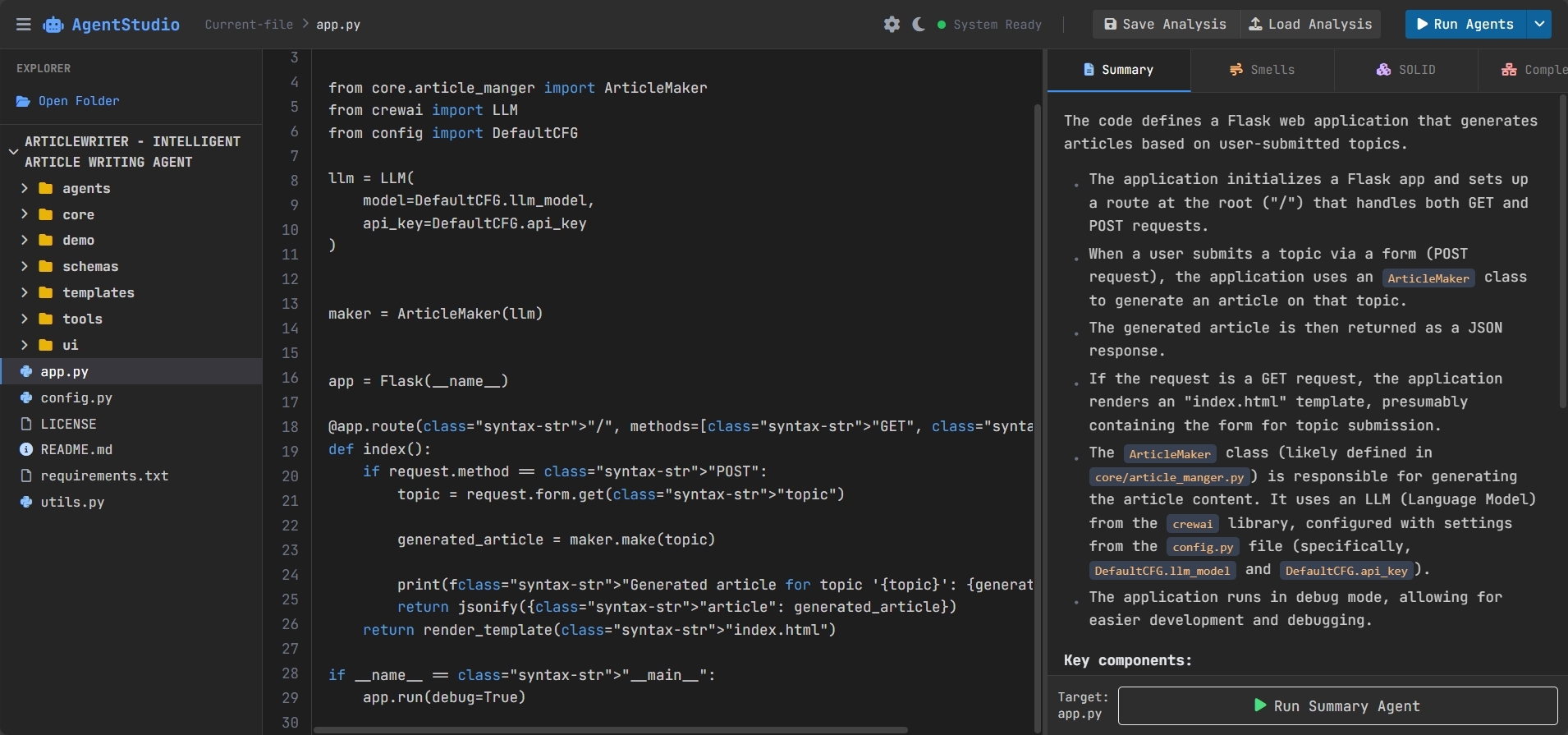This screenshot has height=735, width=1568.
Task: Expand the core folder chevron
Action: pyautogui.click(x=25, y=214)
